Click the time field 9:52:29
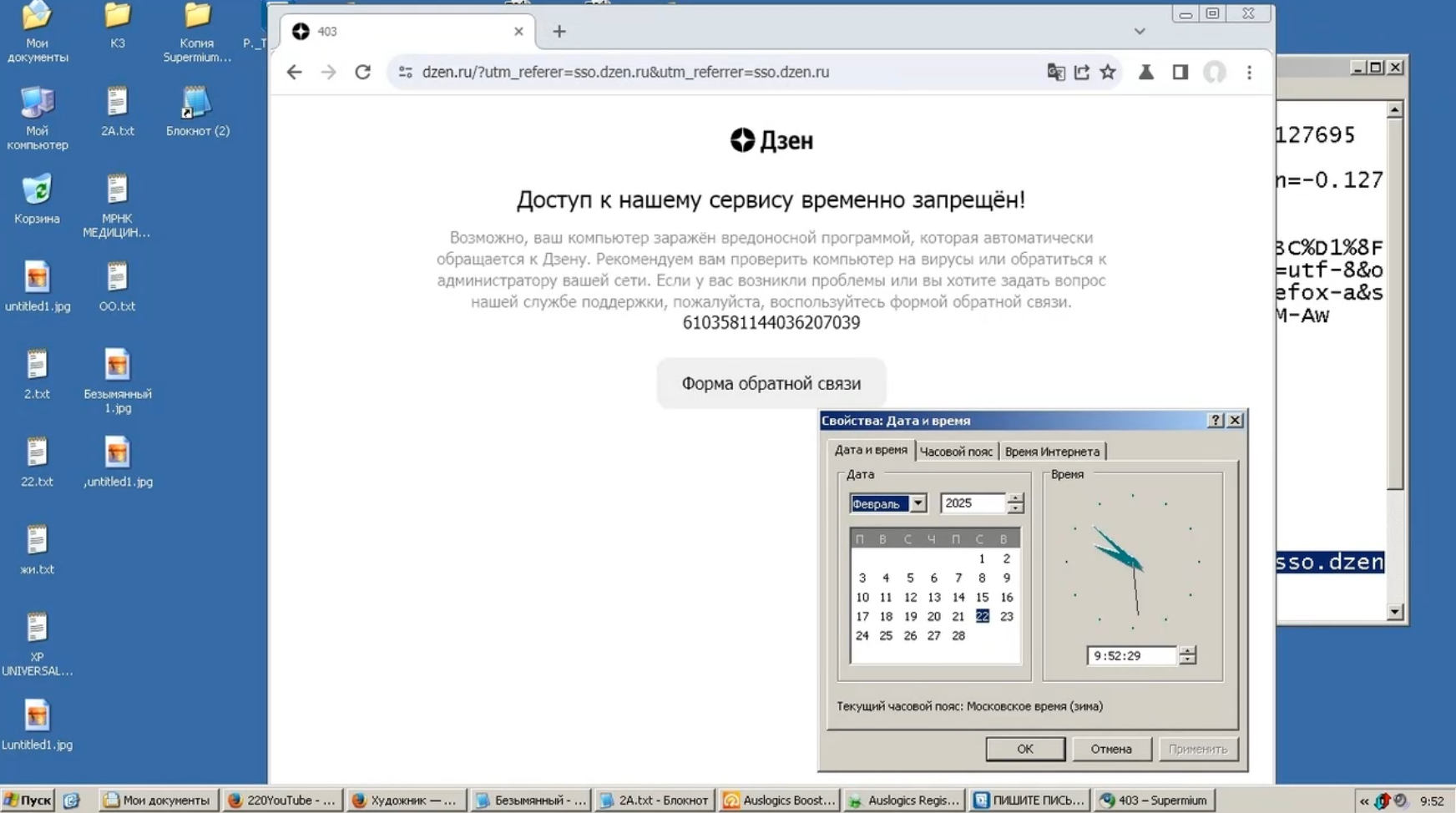The image size is (1456, 813). 1131,655
